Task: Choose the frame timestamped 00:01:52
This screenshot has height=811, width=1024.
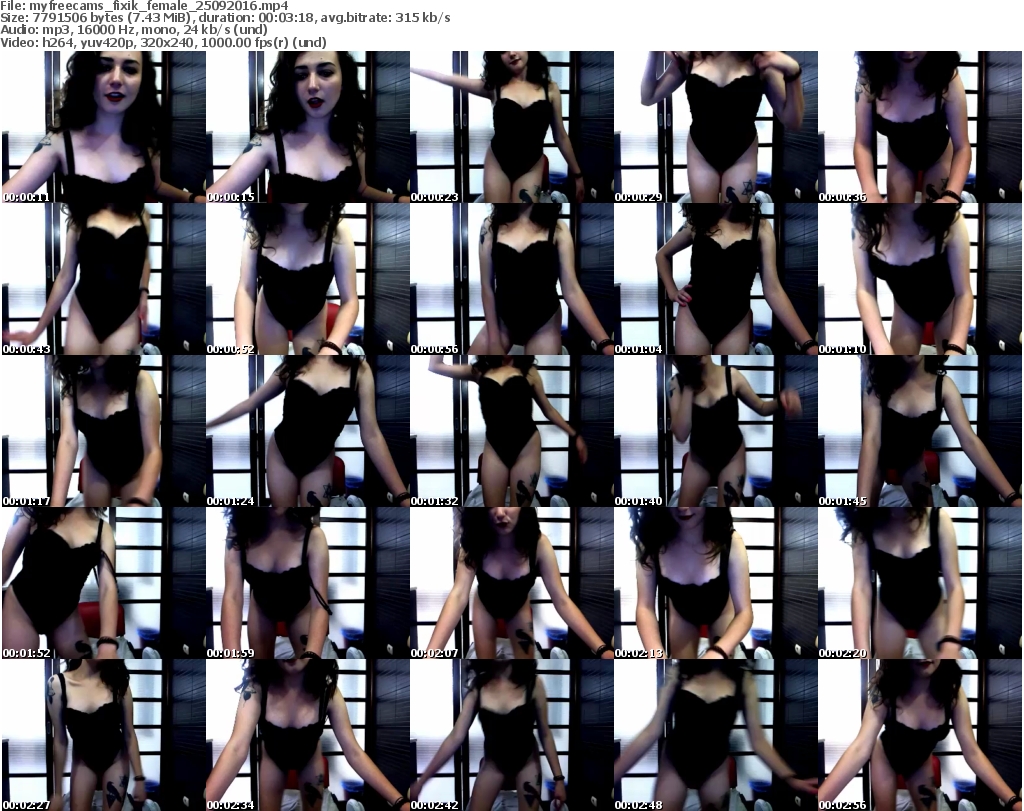Action: coord(104,583)
